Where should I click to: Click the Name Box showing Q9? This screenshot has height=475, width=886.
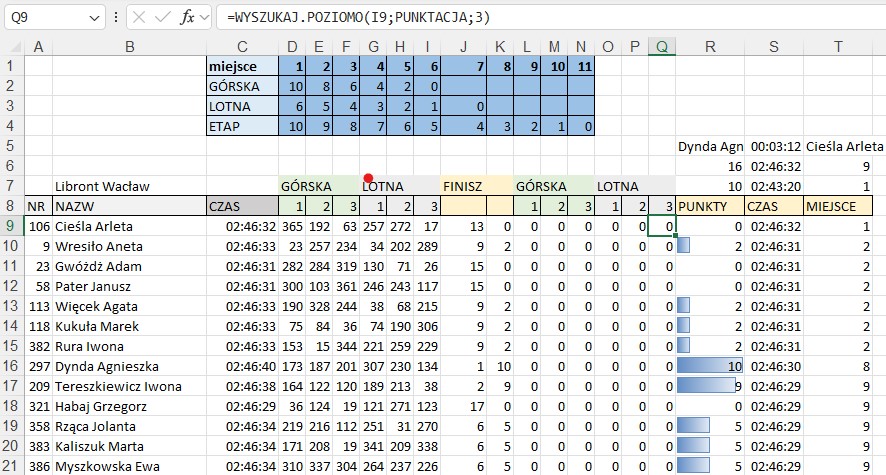45,18
